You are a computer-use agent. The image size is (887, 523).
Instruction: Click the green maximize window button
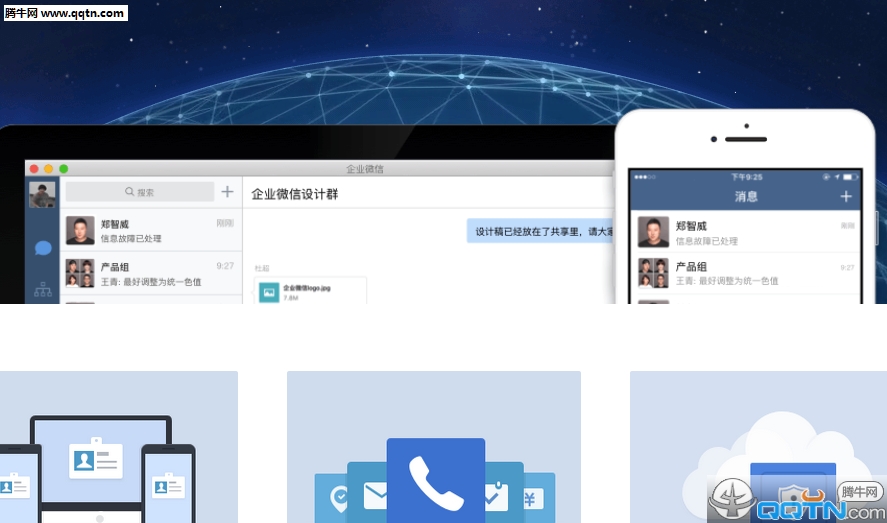point(63,168)
